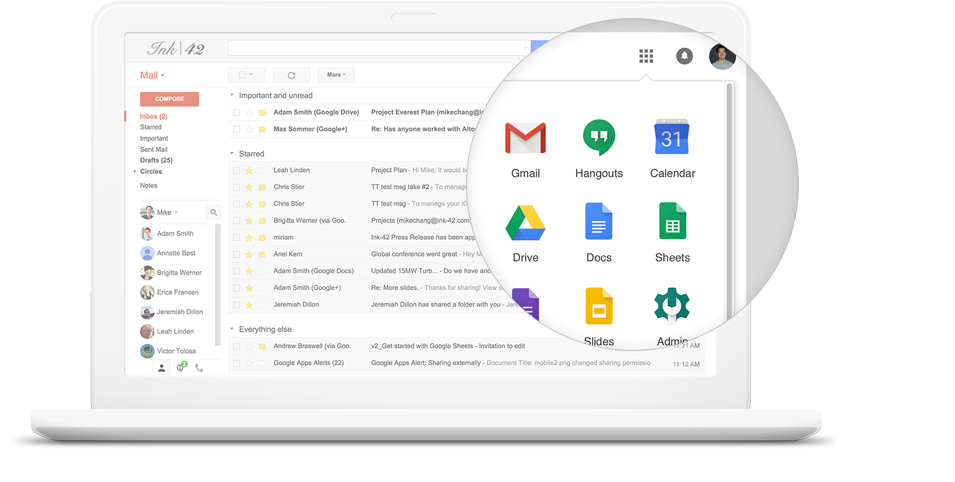Open the notifications bell
Screen dimensions: 955x482
(x=684, y=56)
